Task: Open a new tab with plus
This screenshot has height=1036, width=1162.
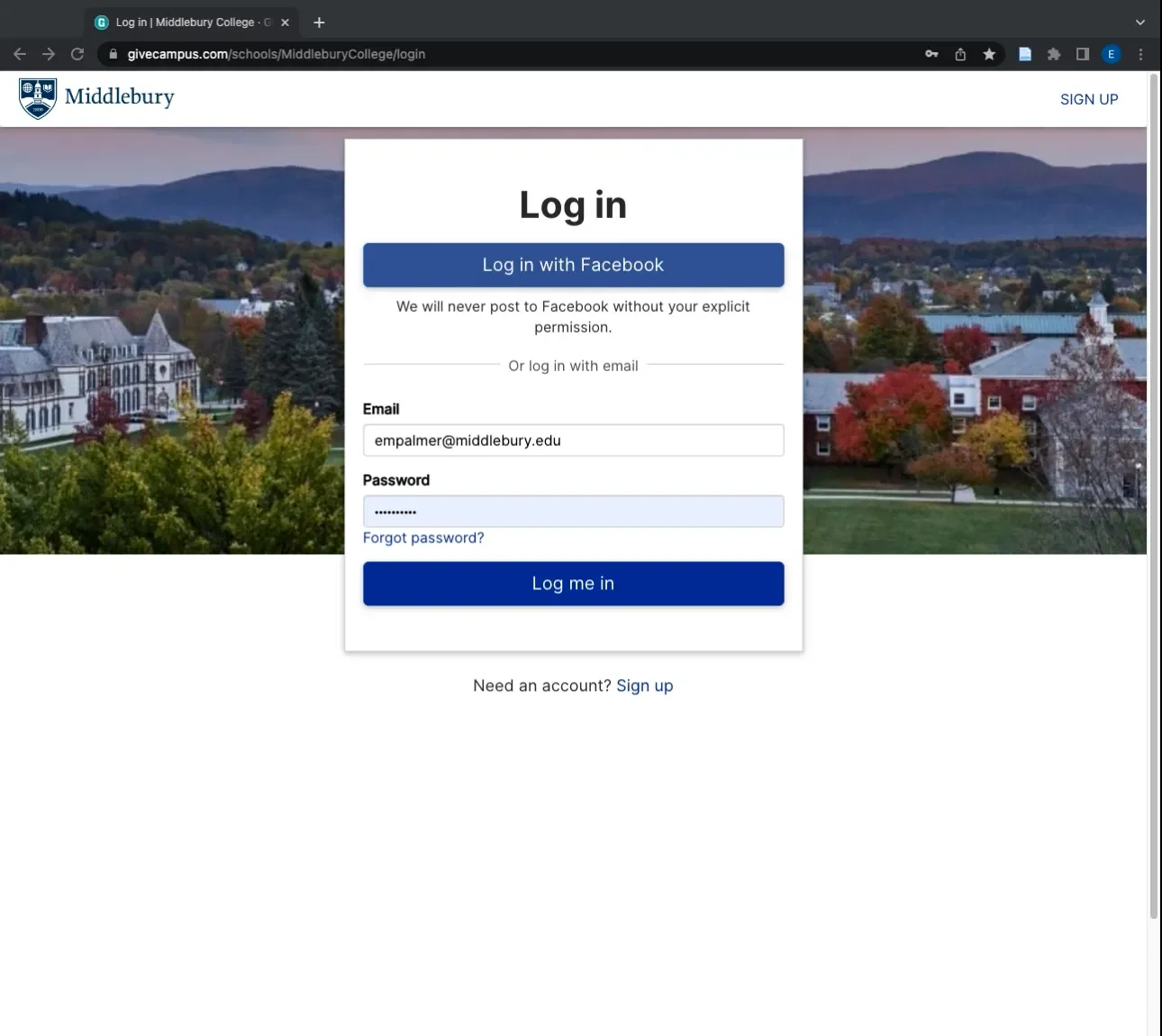Action: 319,23
